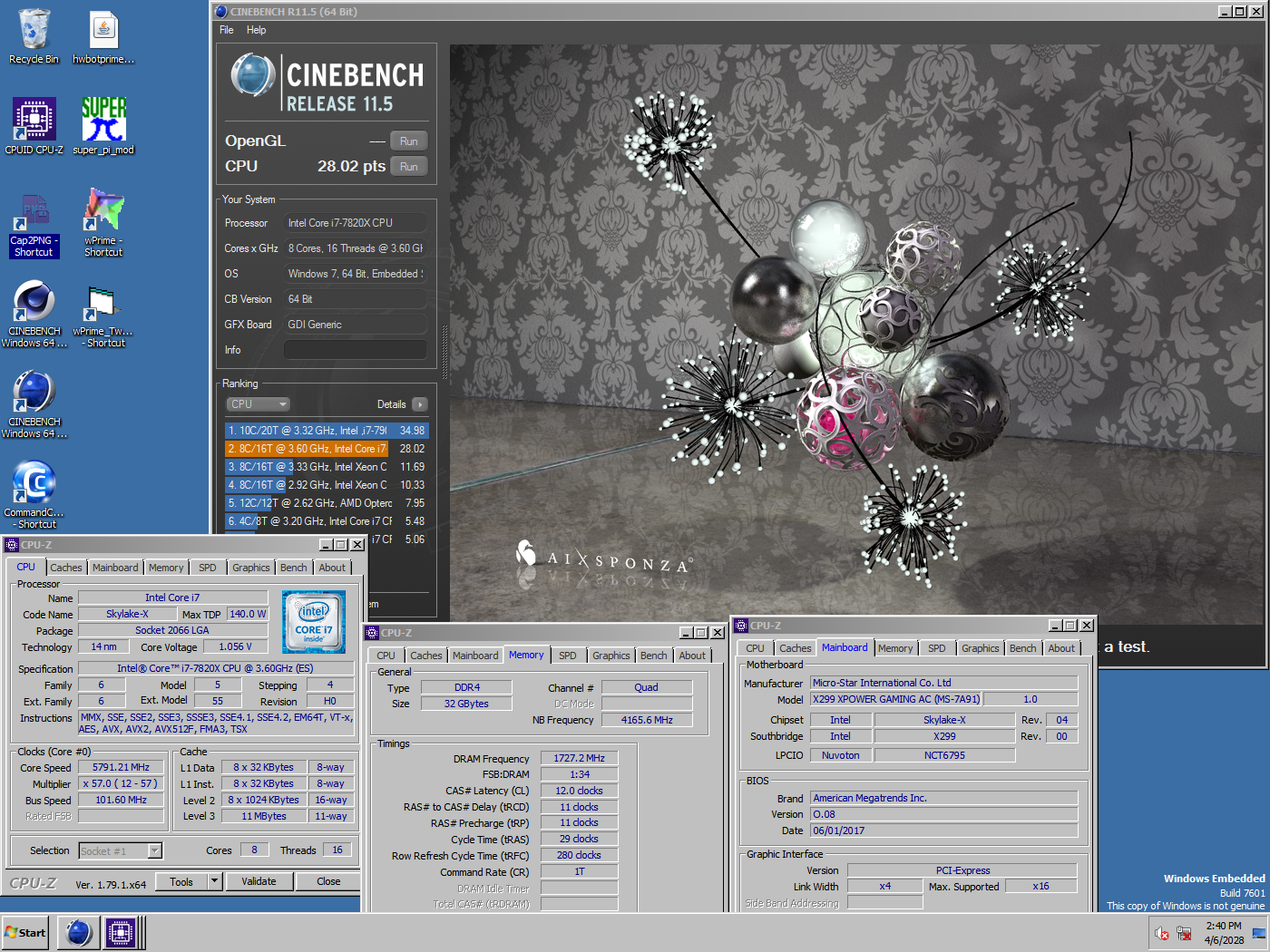Select ranking row 10C/20T @ 3.32 GHz

tap(327, 431)
